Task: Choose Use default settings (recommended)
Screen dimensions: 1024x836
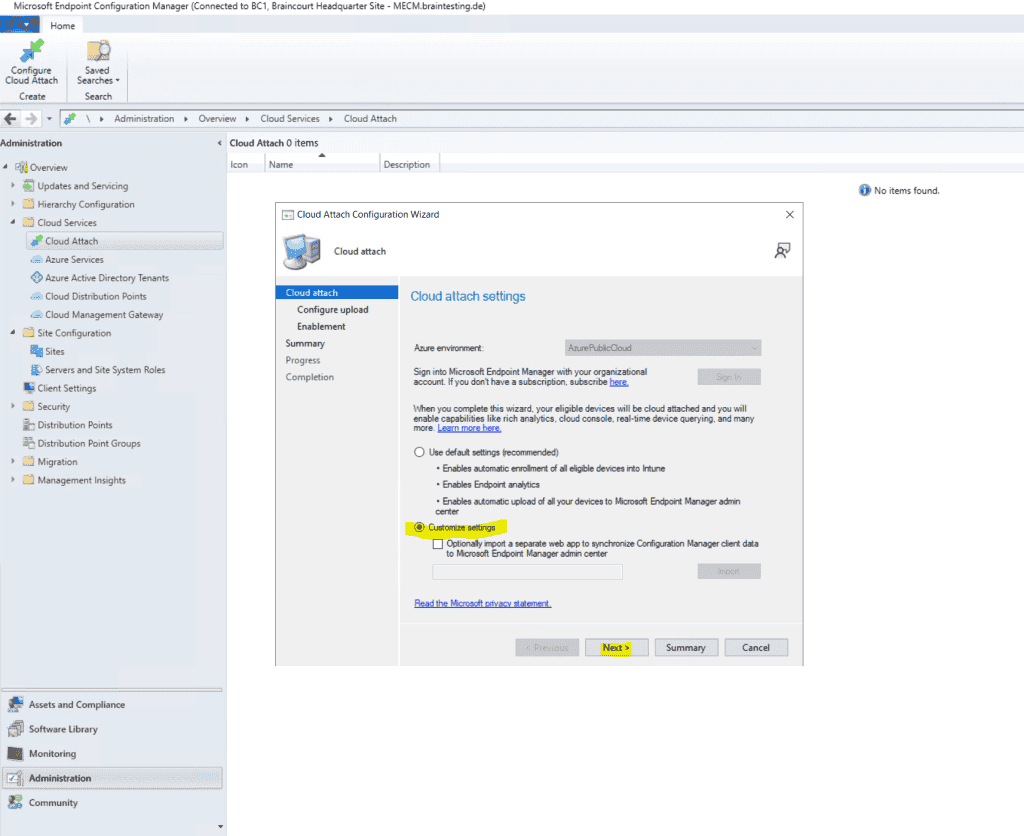Action: coord(419,452)
